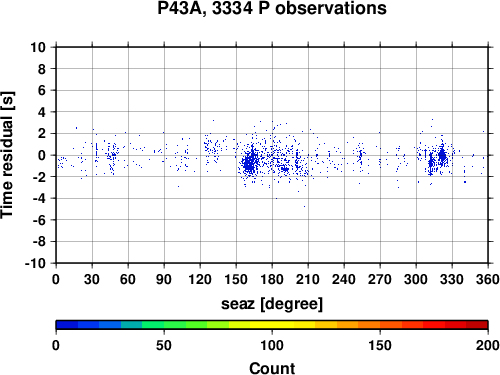Click the Time residual [s] axis label

tap(8, 155)
